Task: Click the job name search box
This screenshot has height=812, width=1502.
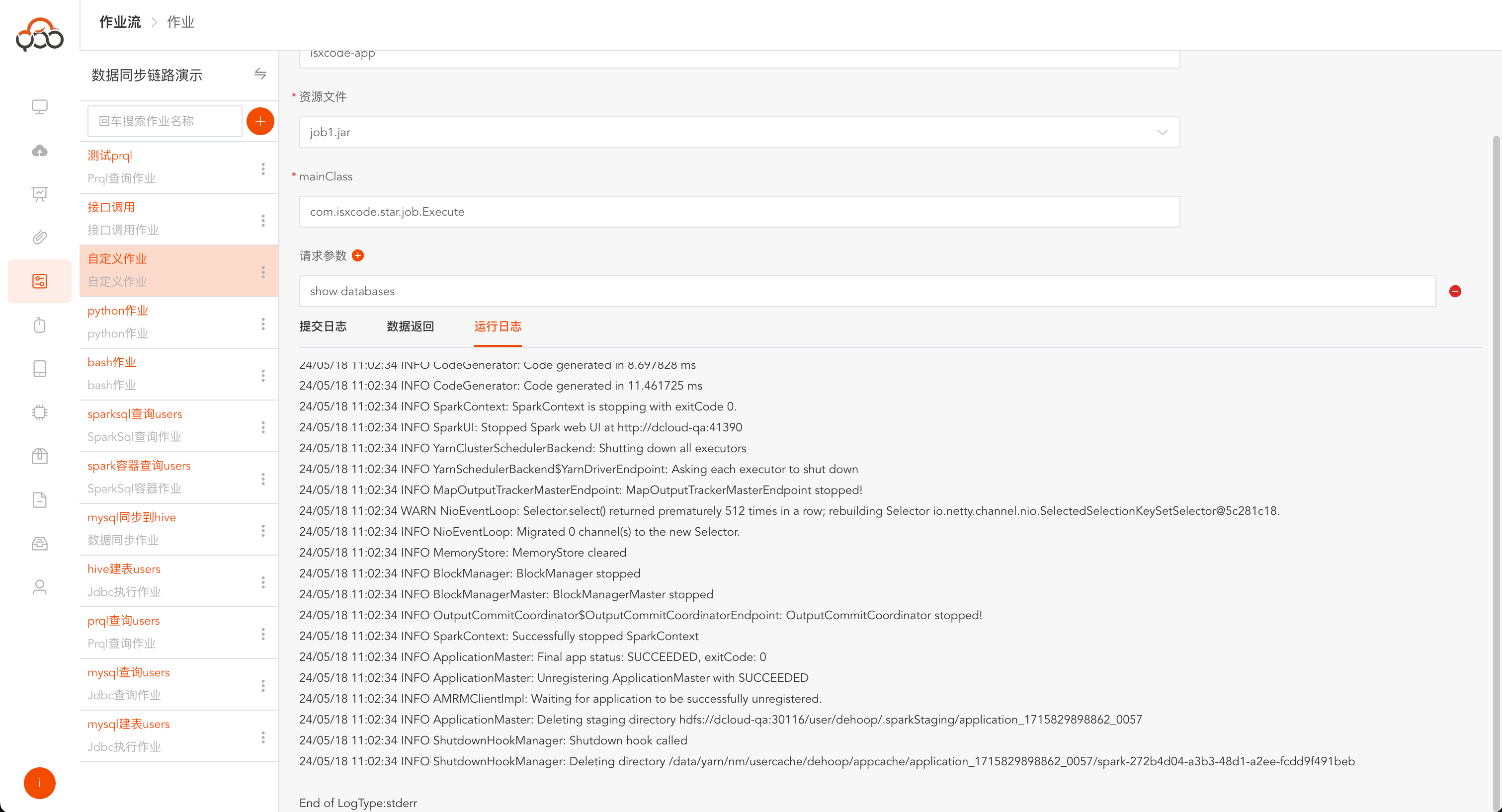Action: (165, 121)
